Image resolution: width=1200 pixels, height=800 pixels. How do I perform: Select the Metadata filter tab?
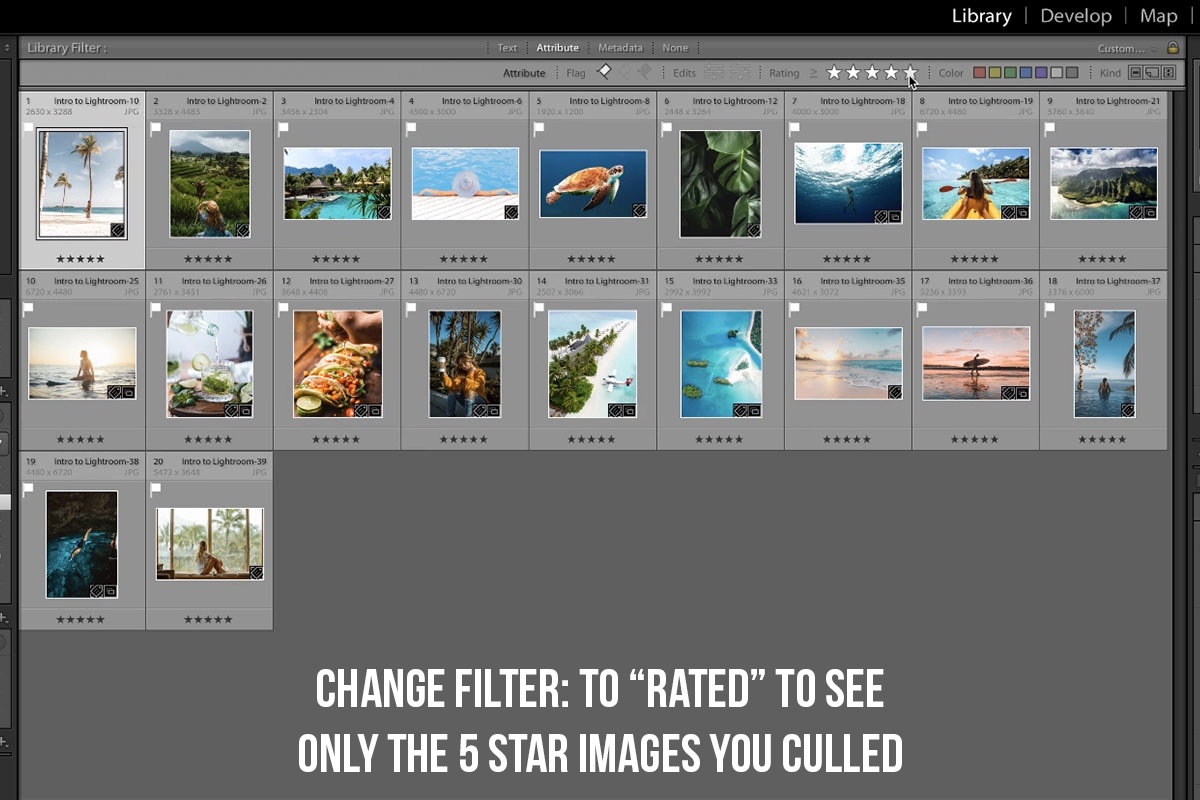(x=620, y=48)
